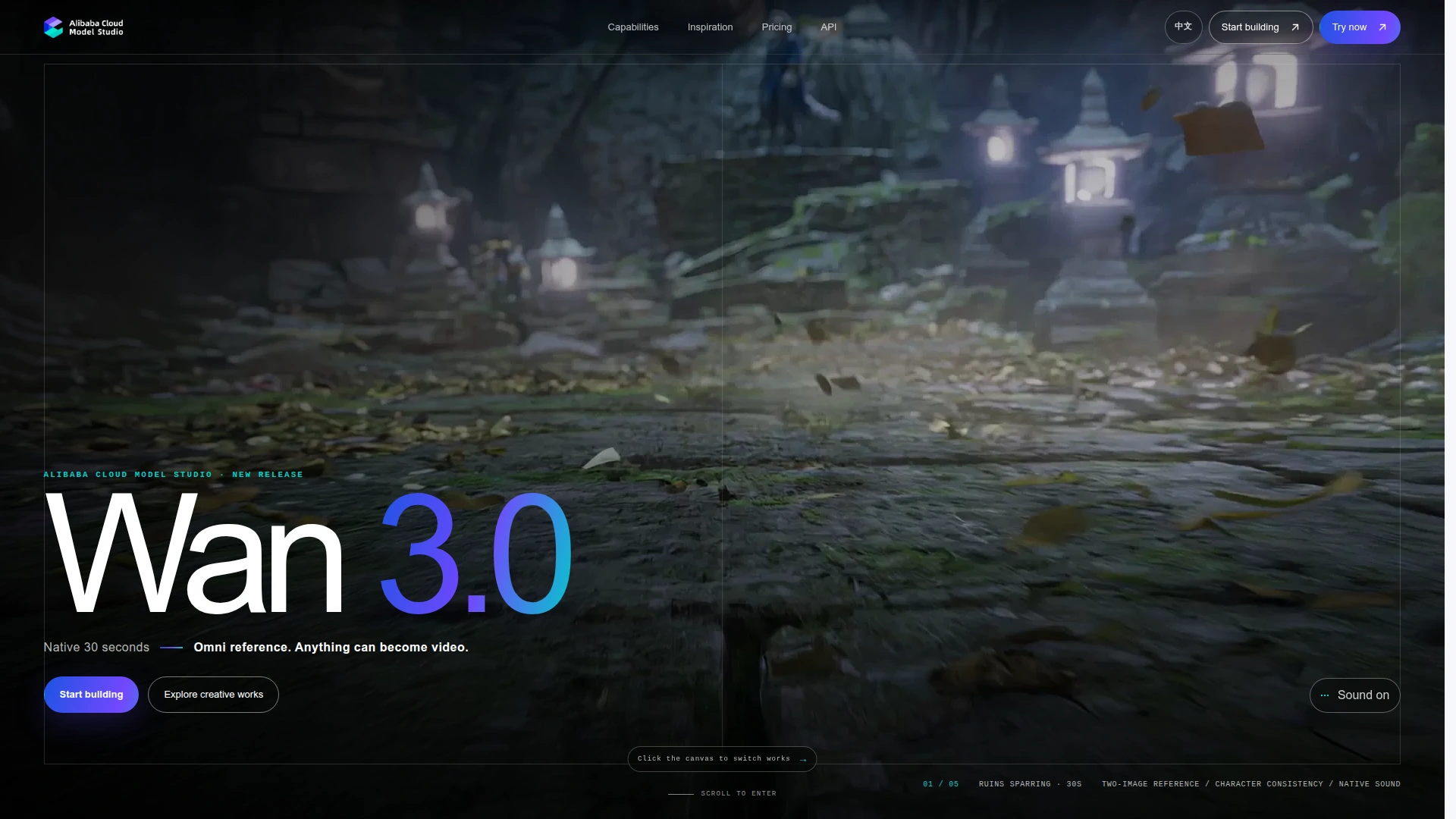Click the '01 / 05' work counter

click(940, 784)
